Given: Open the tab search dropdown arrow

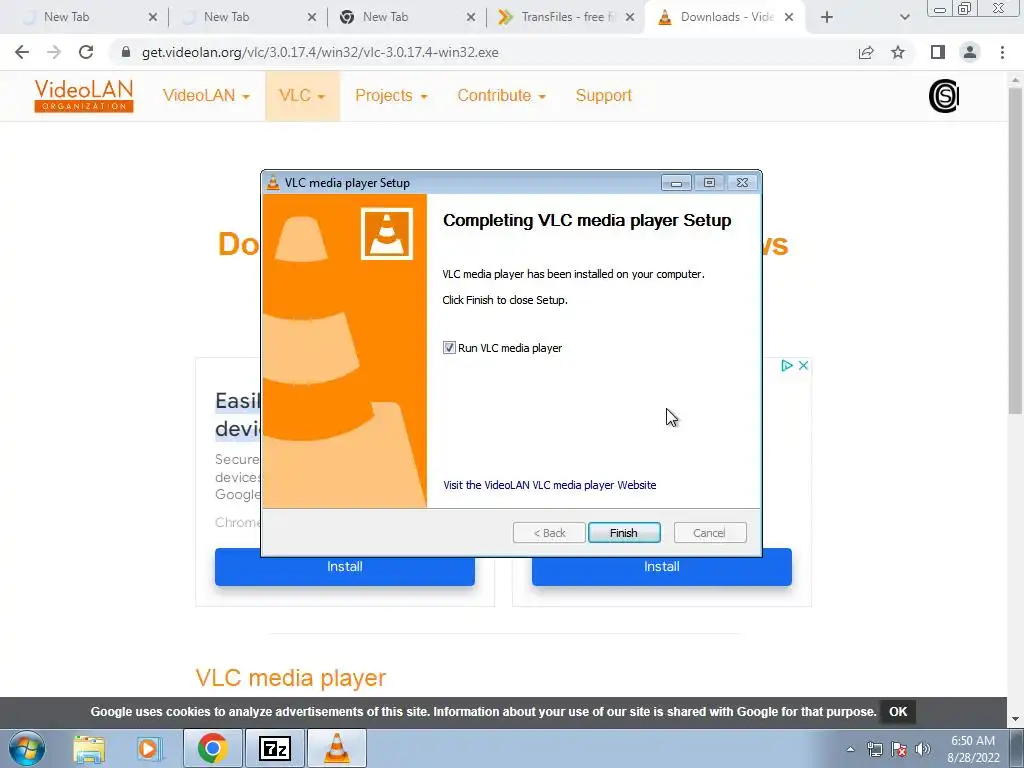Looking at the screenshot, I should (904, 18).
